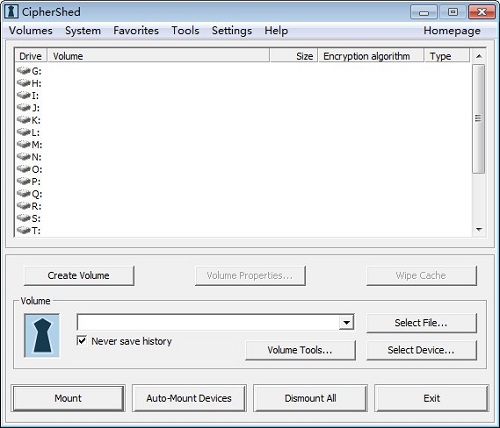The width and height of the screenshot is (500, 428).
Task: Click the CipherShed key logo in Volume group
Action: [x=42, y=335]
